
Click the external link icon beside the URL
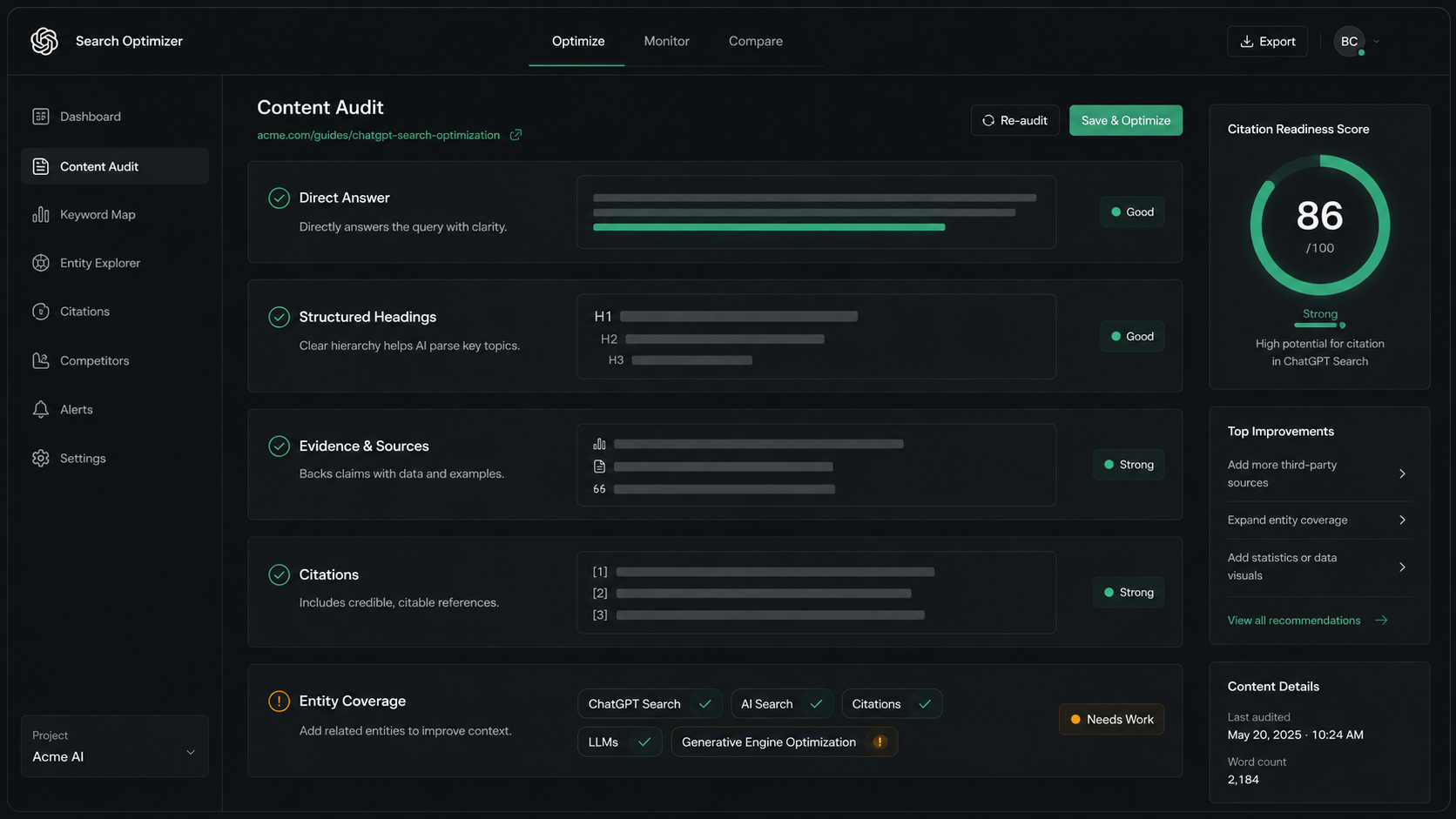tap(516, 135)
